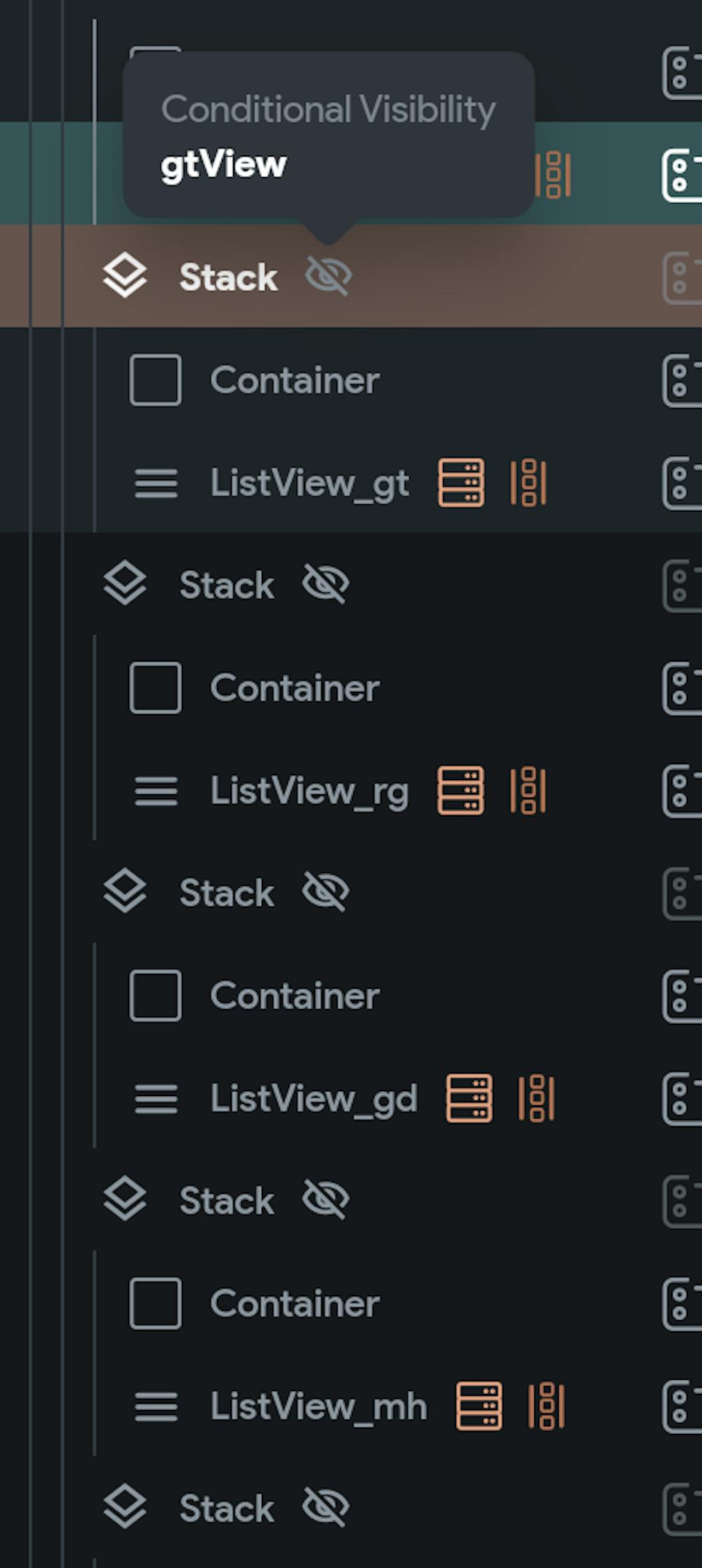This screenshot has height=1568, width=702.
Task: Click the visibility icon on Stack above ListView_rg
Action: (x=326, y=584)
